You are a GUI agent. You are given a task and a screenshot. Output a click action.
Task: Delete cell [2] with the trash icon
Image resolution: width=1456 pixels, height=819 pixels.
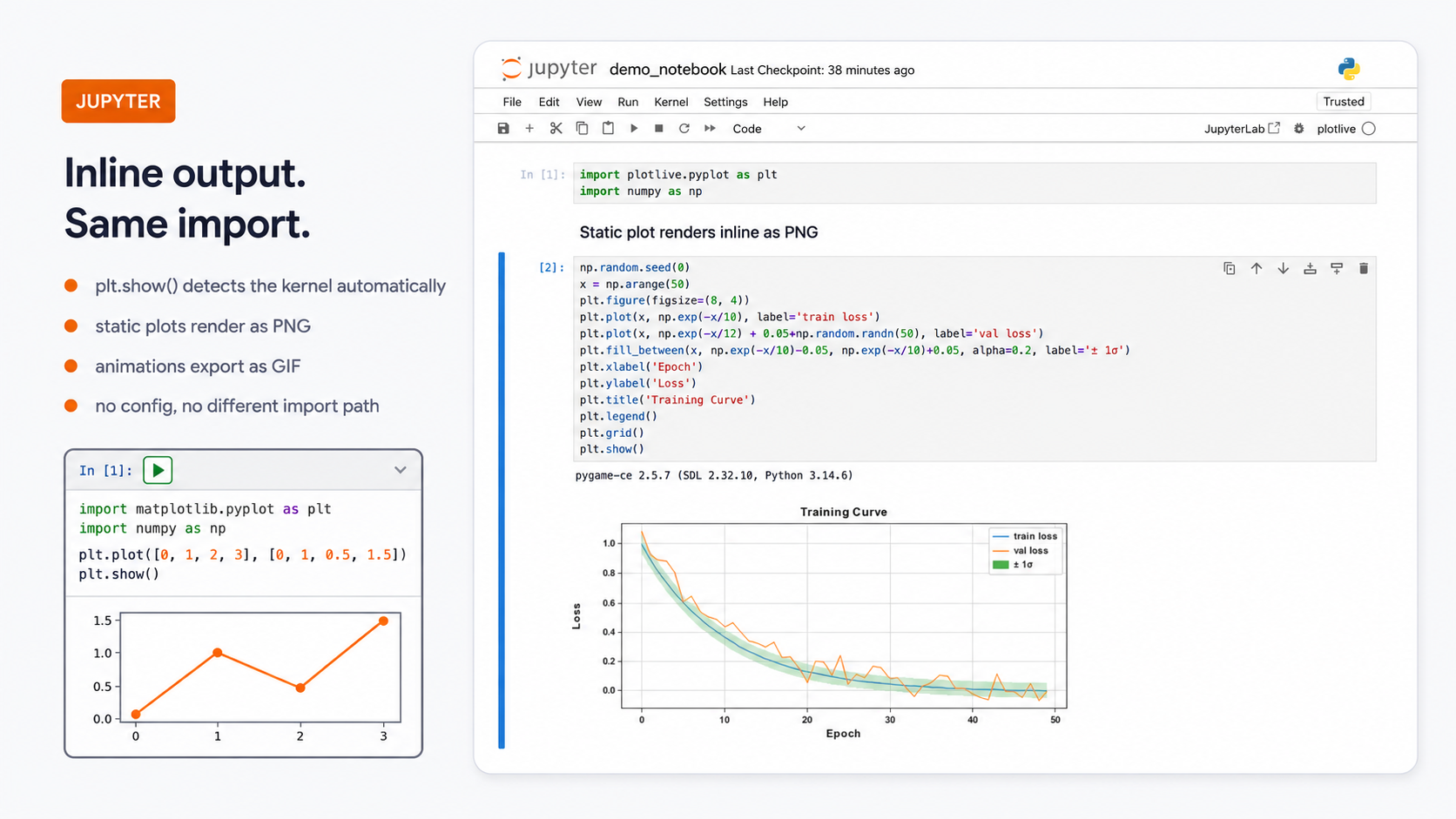pos(1364,269)
